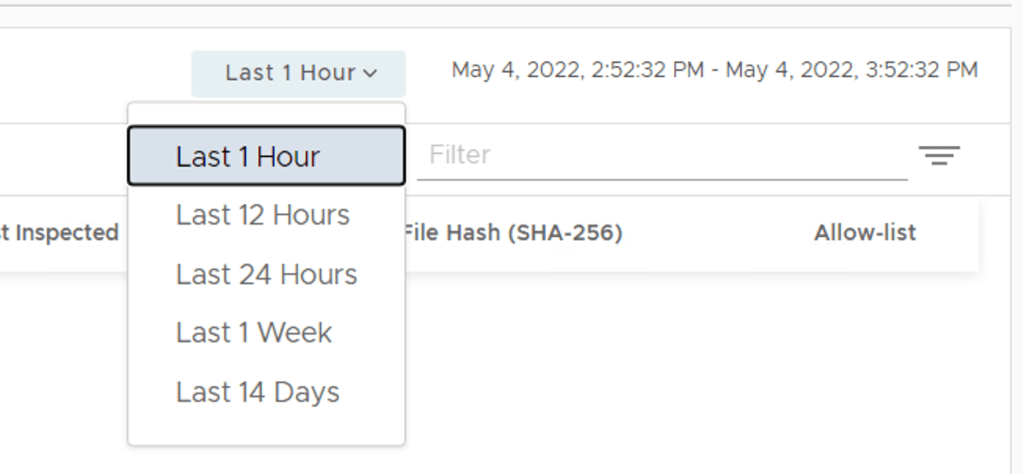
Task: Click blank padding below Last 14 Days option
Action: tap(266, 430)
